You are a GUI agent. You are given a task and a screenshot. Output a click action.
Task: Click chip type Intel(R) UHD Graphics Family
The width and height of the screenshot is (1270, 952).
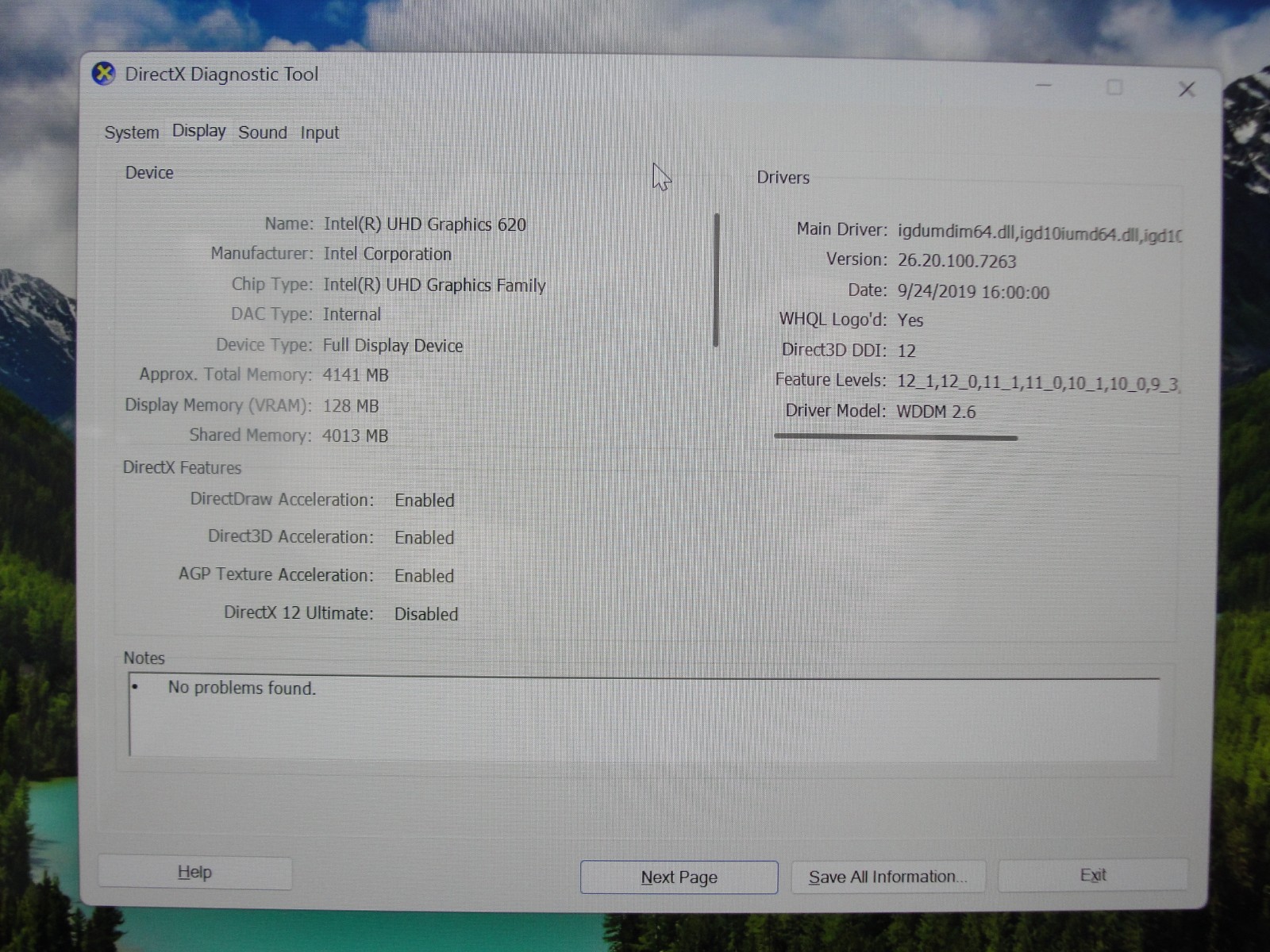click(x=434, y=285)
